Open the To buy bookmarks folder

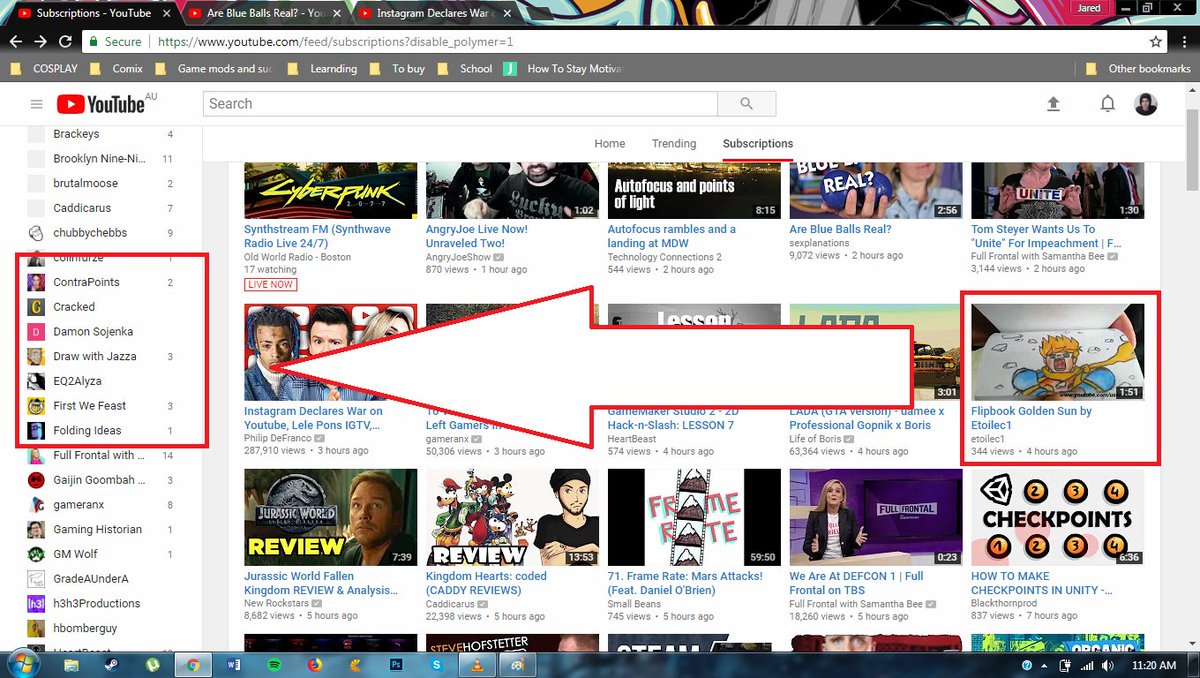(x=397, y=69)
